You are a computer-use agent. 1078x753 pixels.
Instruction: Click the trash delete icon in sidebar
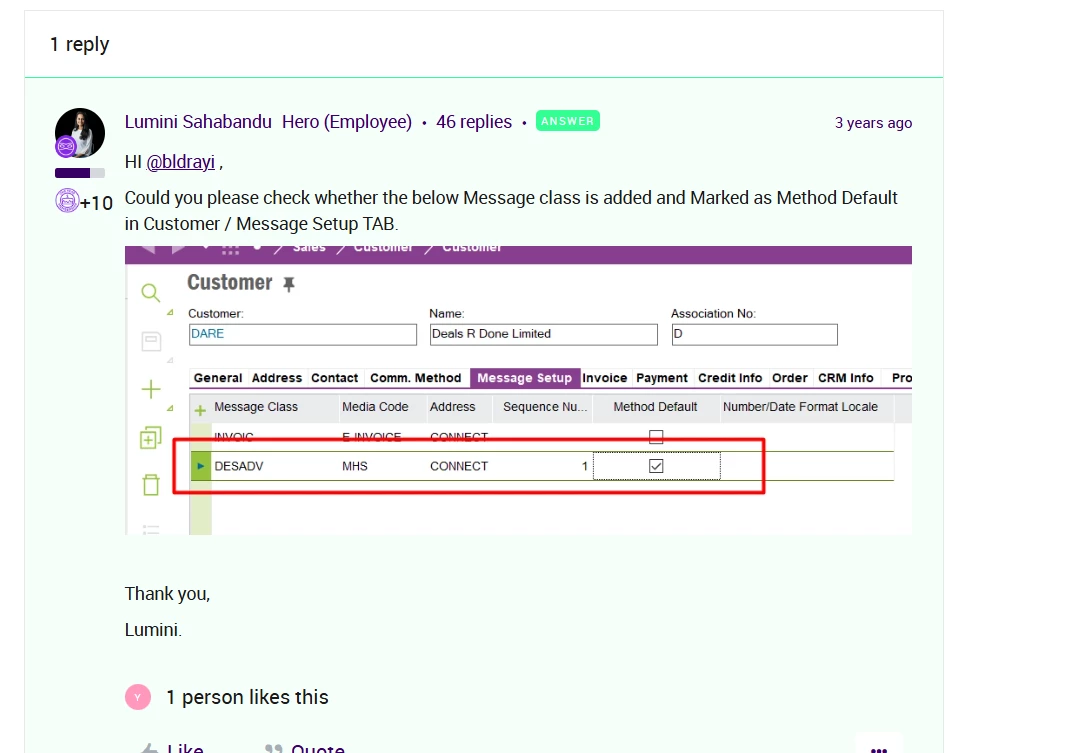pos(151,485)
